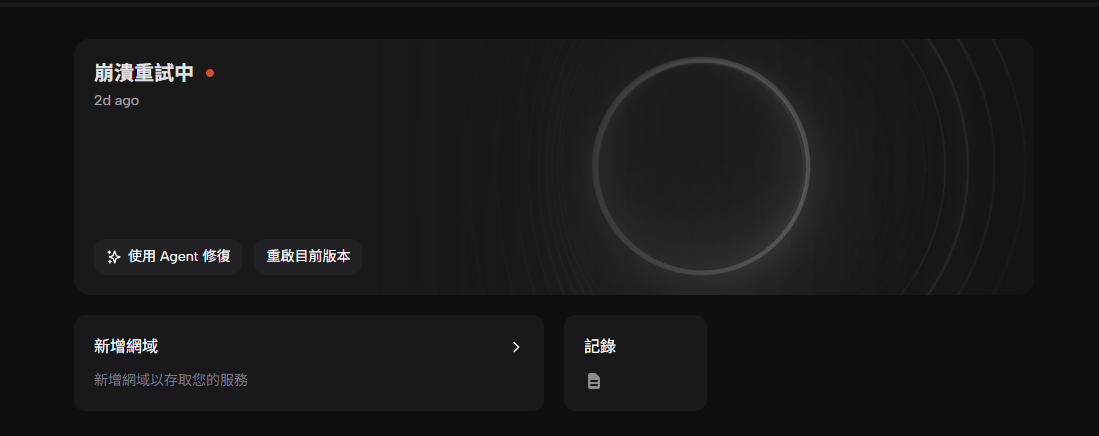Click the thin bar at the window top
Viewport: 1099px width, 436px height.
point(550,4)
